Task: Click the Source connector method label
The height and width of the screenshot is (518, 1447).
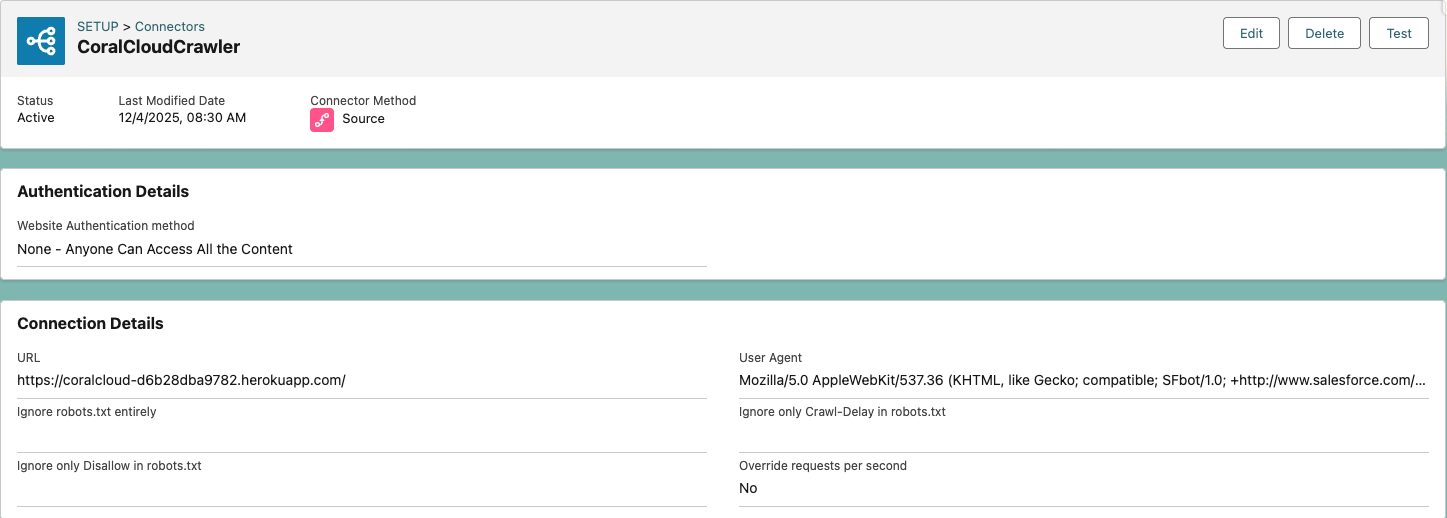Action: [363, 119]
